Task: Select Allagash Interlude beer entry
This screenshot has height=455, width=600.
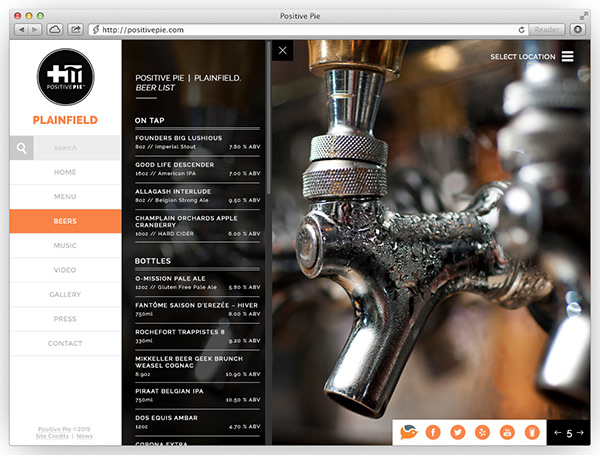Action: [197, 196]
